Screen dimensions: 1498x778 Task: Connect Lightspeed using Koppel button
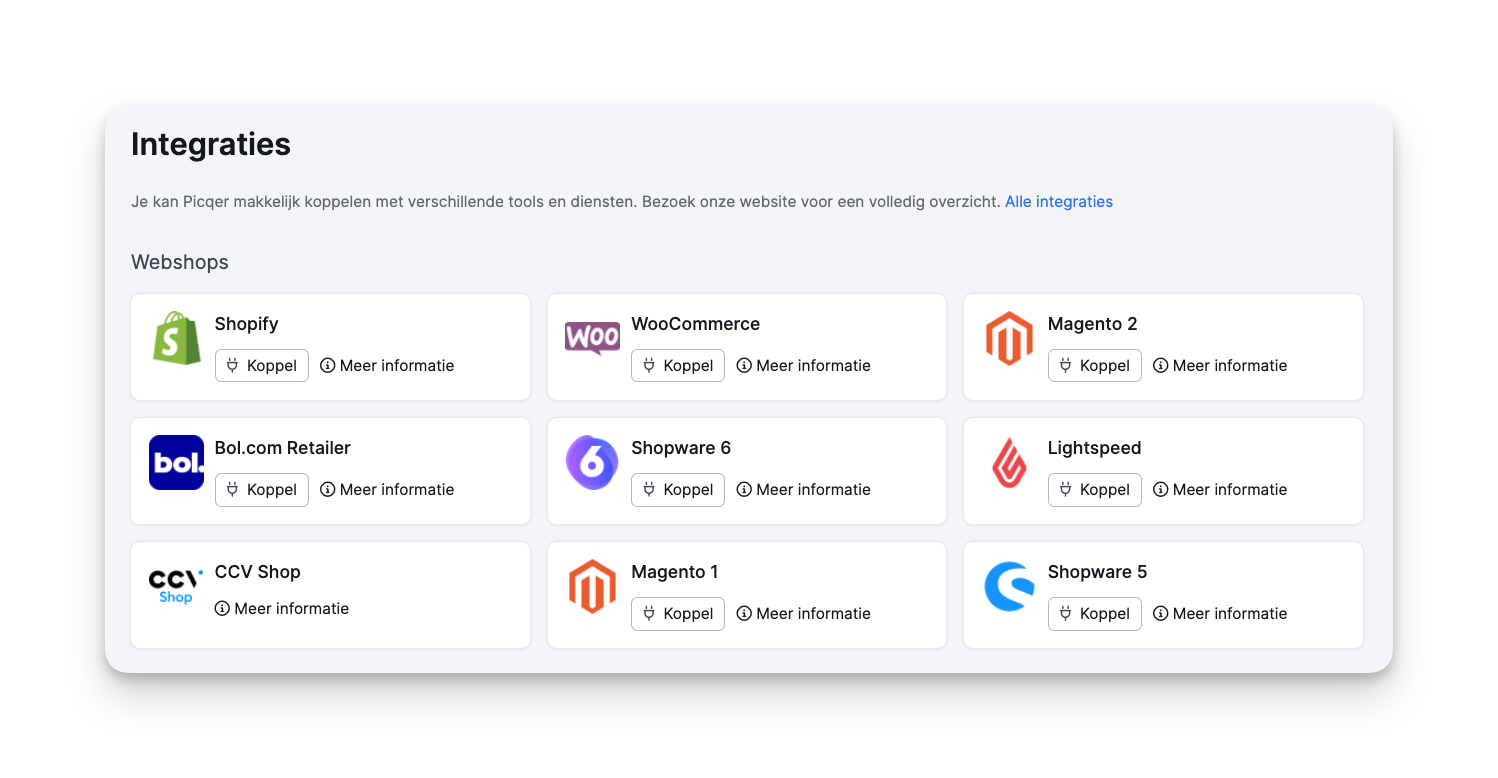tap(1094, 490)
